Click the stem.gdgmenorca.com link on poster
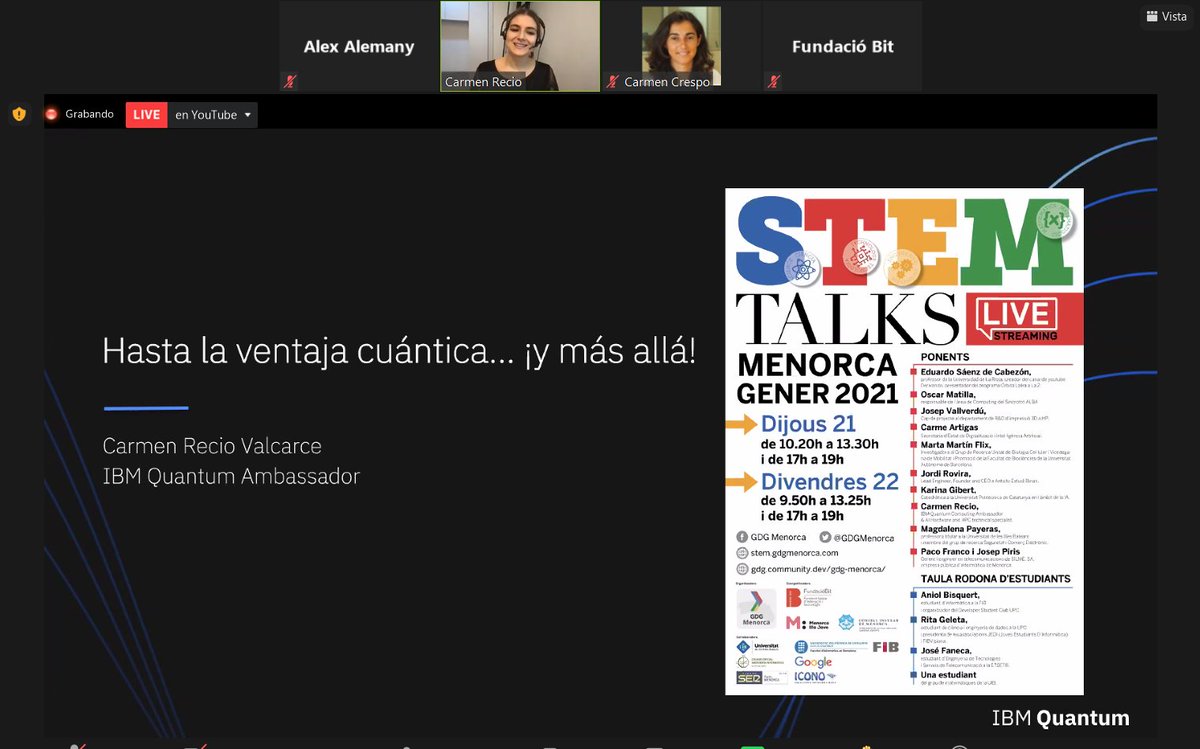The image size is (1200, 749). pos(794,552)
